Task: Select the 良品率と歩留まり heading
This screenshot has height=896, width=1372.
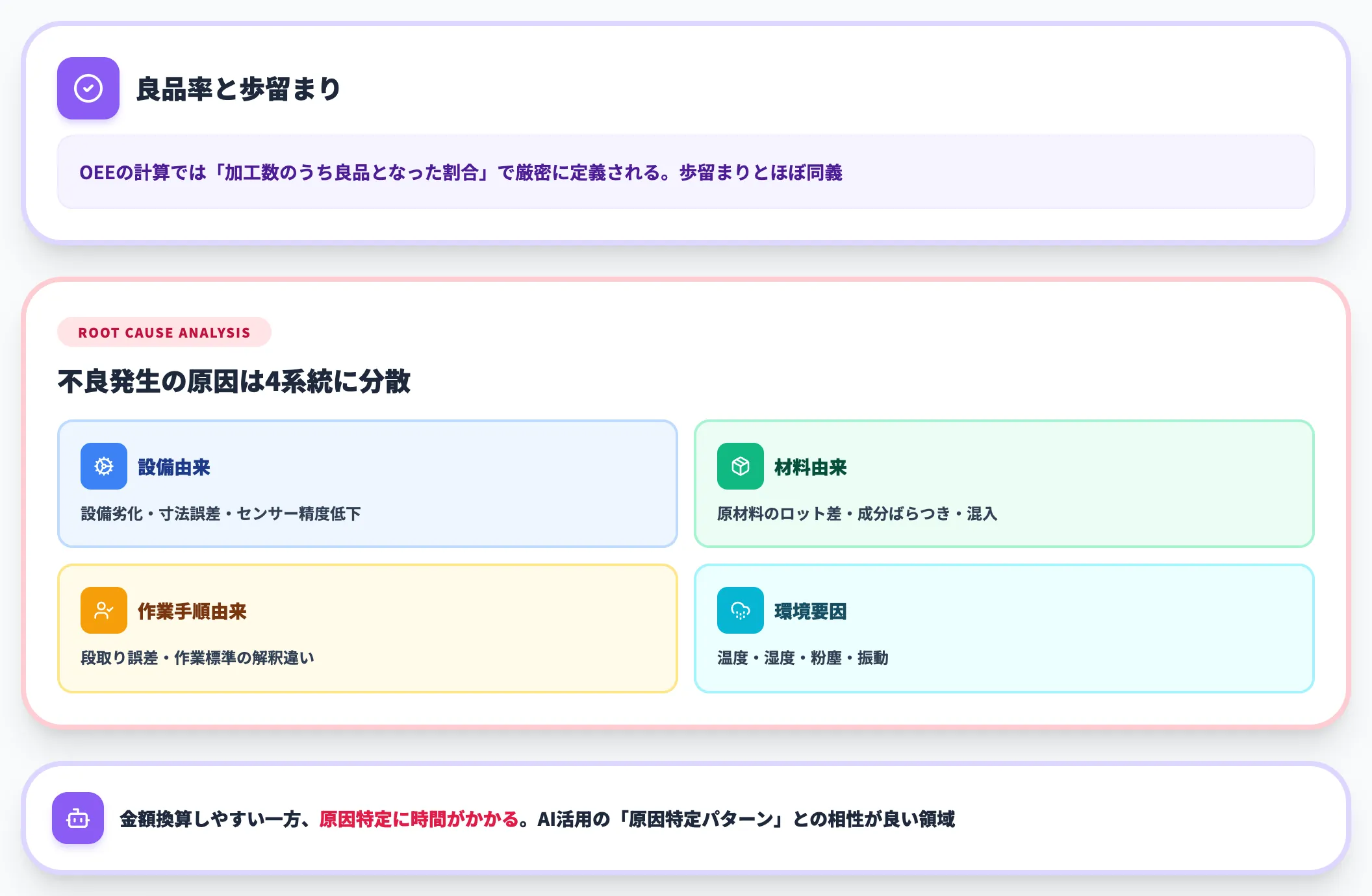Action: [238, 89]
